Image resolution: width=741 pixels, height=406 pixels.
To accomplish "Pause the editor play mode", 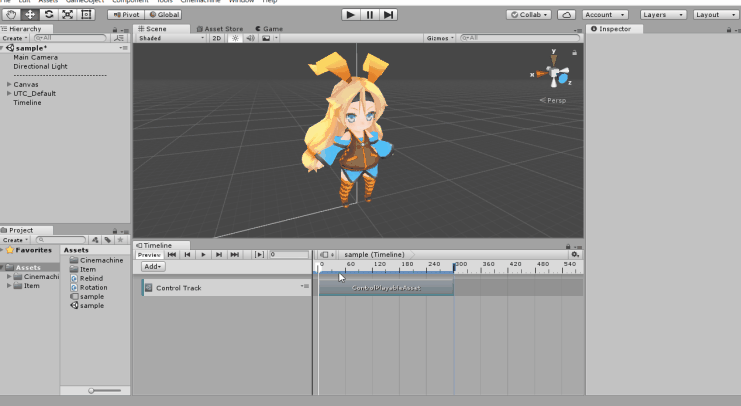I will click(370, 15).
